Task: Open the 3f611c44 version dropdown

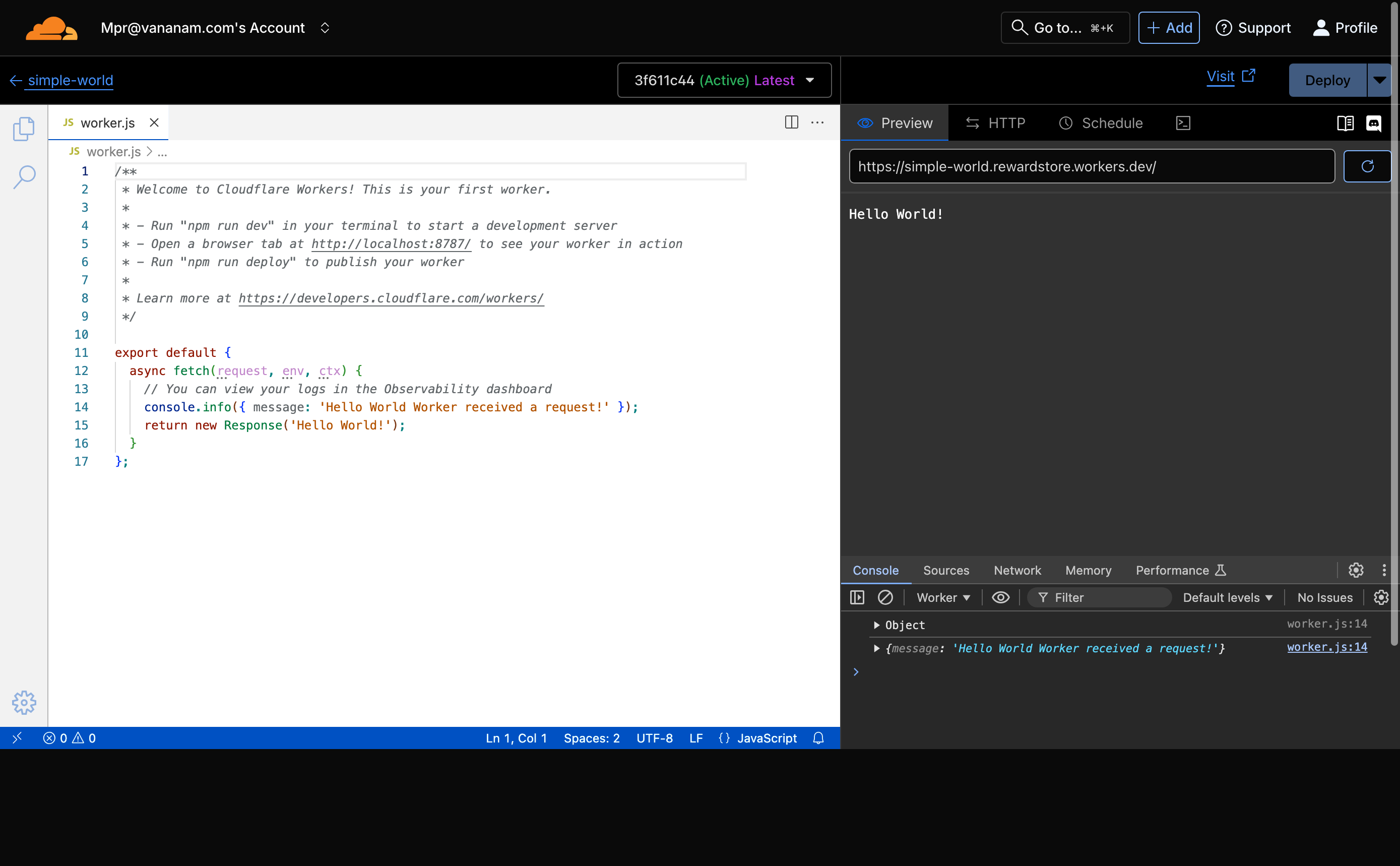Action: pyautogui.click(x=724, y=80)
